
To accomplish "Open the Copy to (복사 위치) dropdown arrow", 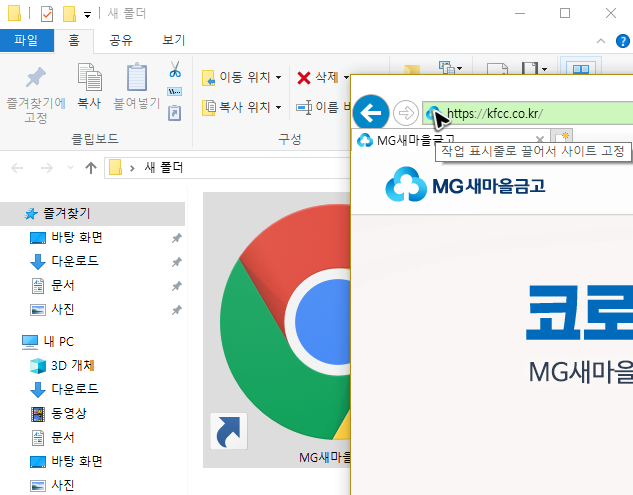I will click(x=279, y=107).
